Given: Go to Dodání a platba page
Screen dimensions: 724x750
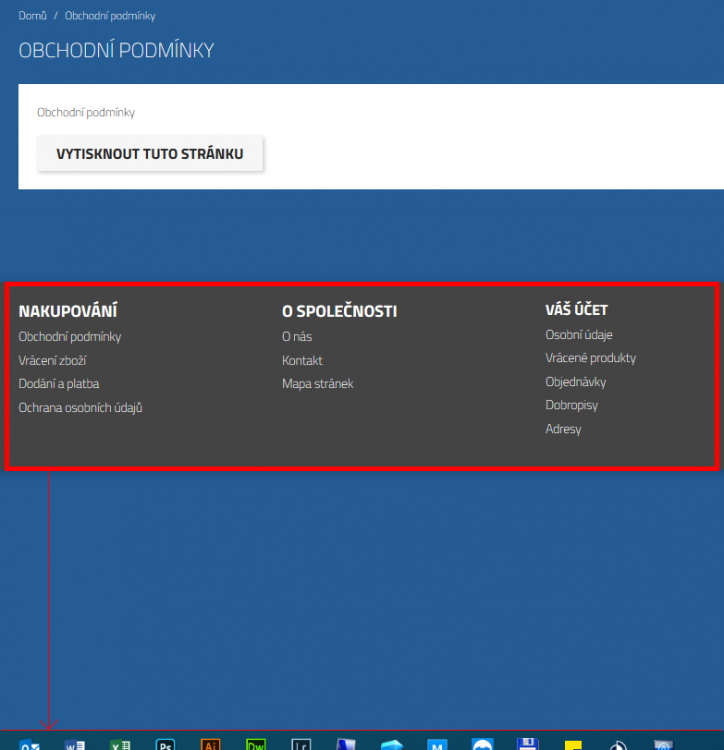Looking at the screenshot, I should pyautogui.click(x=59, y=384).
